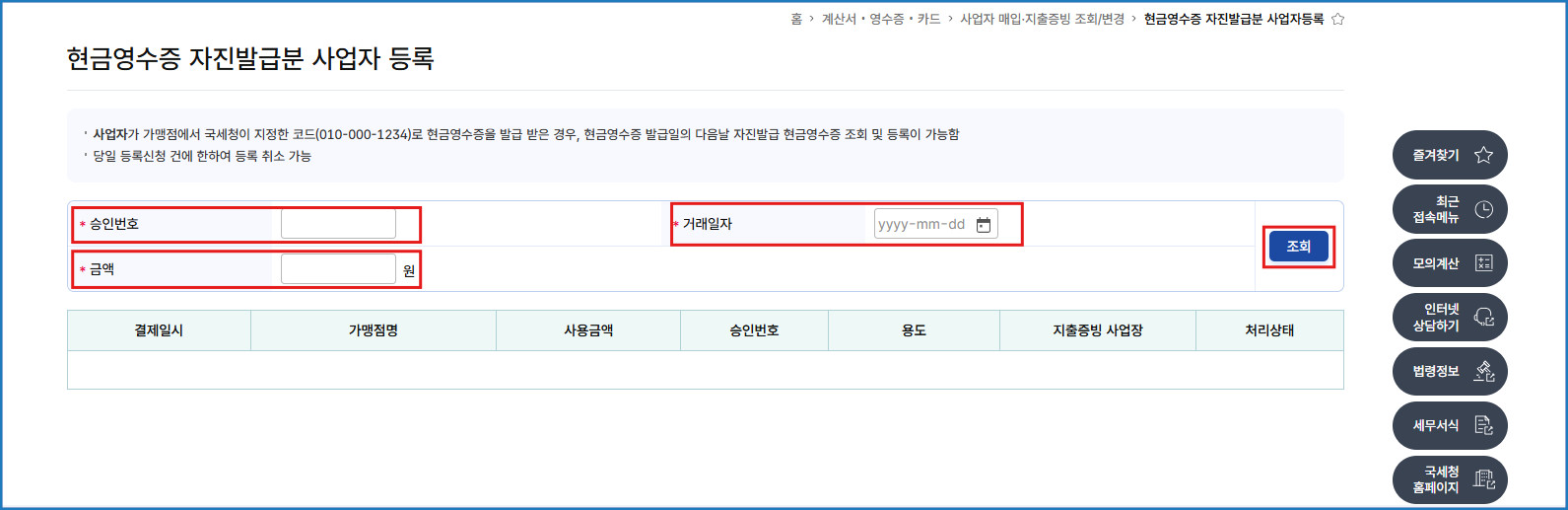The width and height of the screenshot is (1568, 510).
Task: Open the calendar picker in 거래일자 field
Action: 983,225
